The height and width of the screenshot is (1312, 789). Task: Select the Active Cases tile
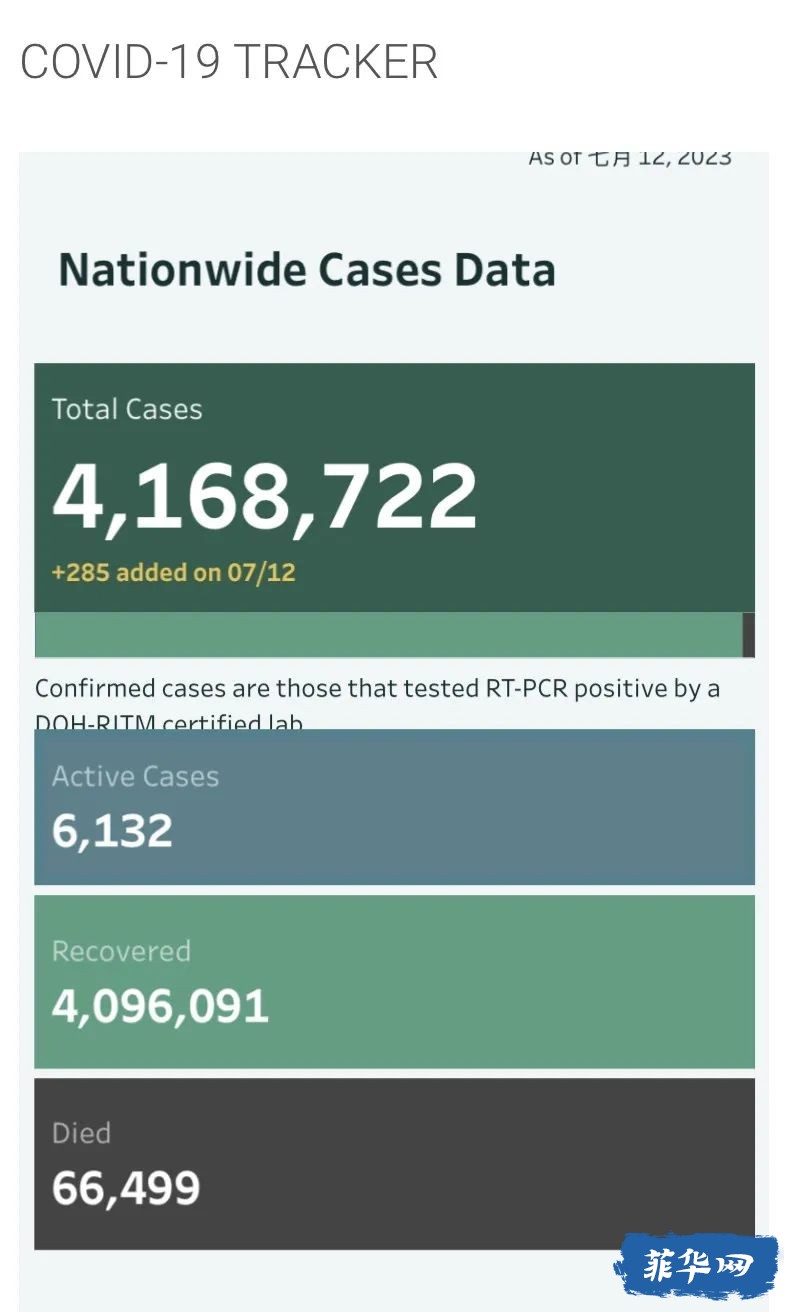click(x=394, y=807)
